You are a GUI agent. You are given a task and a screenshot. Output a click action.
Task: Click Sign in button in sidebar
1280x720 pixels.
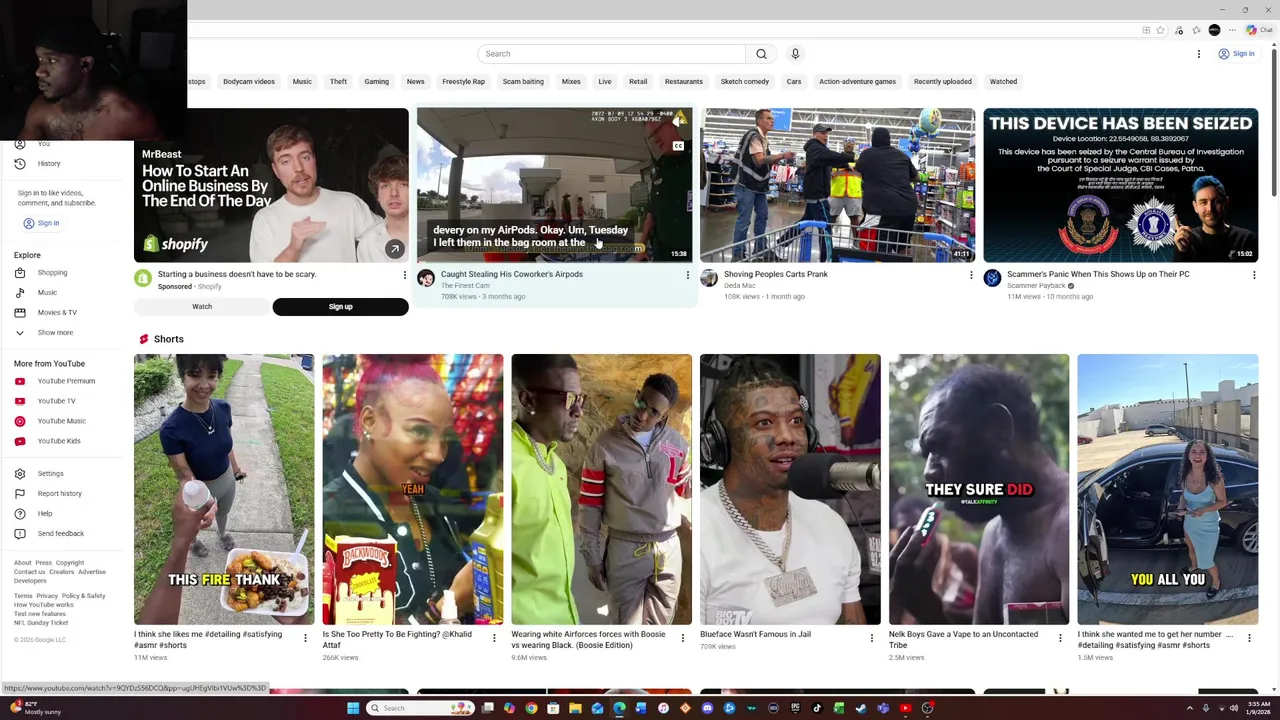tap(41, 223)
